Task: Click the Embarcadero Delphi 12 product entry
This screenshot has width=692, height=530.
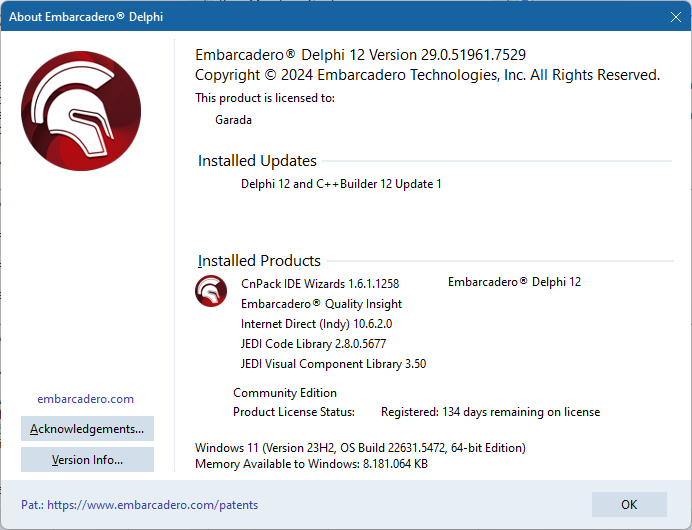Action: [x=514, y=282]
